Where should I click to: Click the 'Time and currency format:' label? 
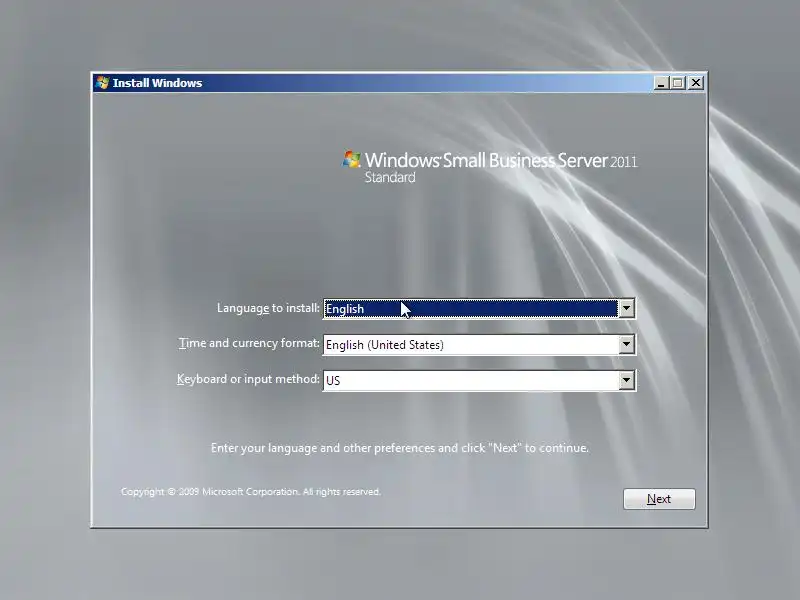249,343
